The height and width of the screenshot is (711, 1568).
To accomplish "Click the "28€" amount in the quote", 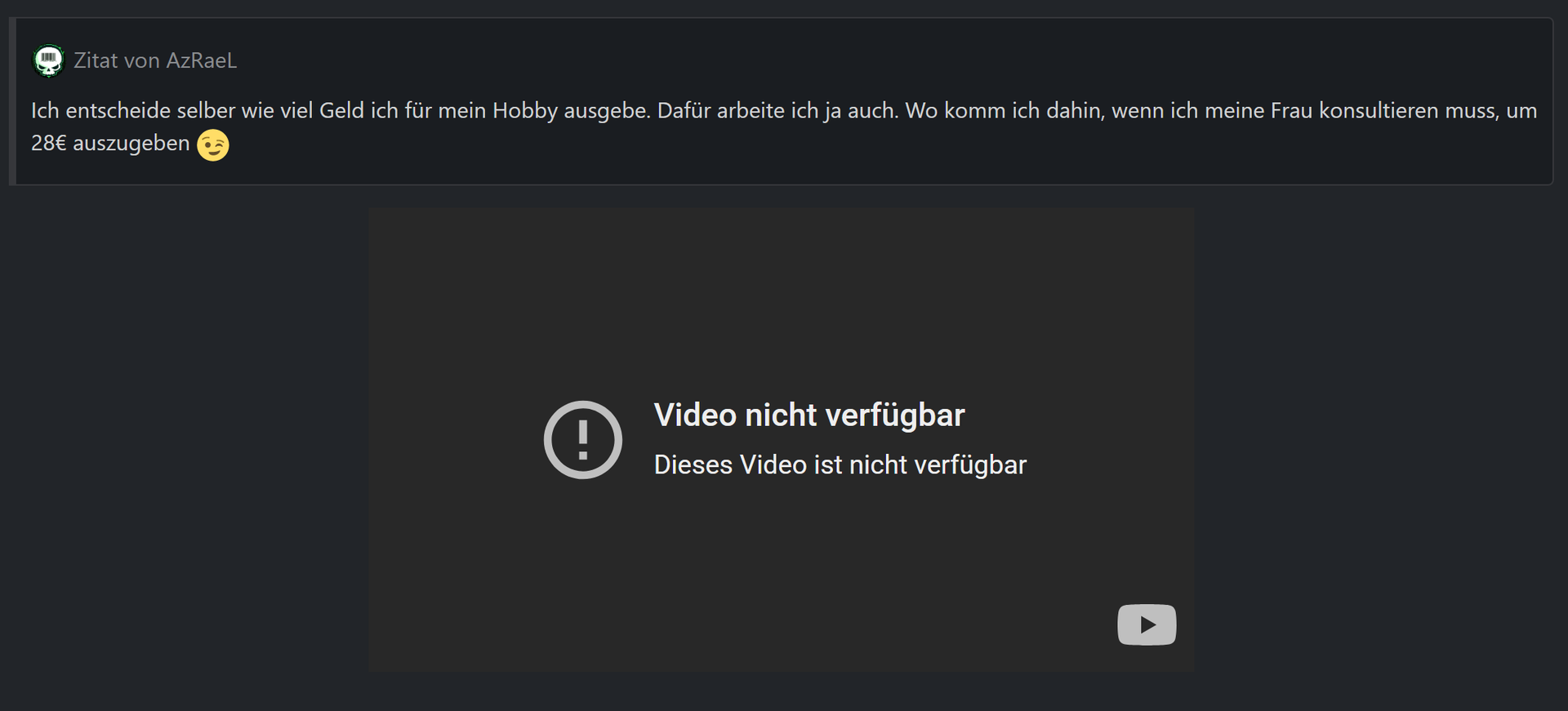I will [48, 144].
